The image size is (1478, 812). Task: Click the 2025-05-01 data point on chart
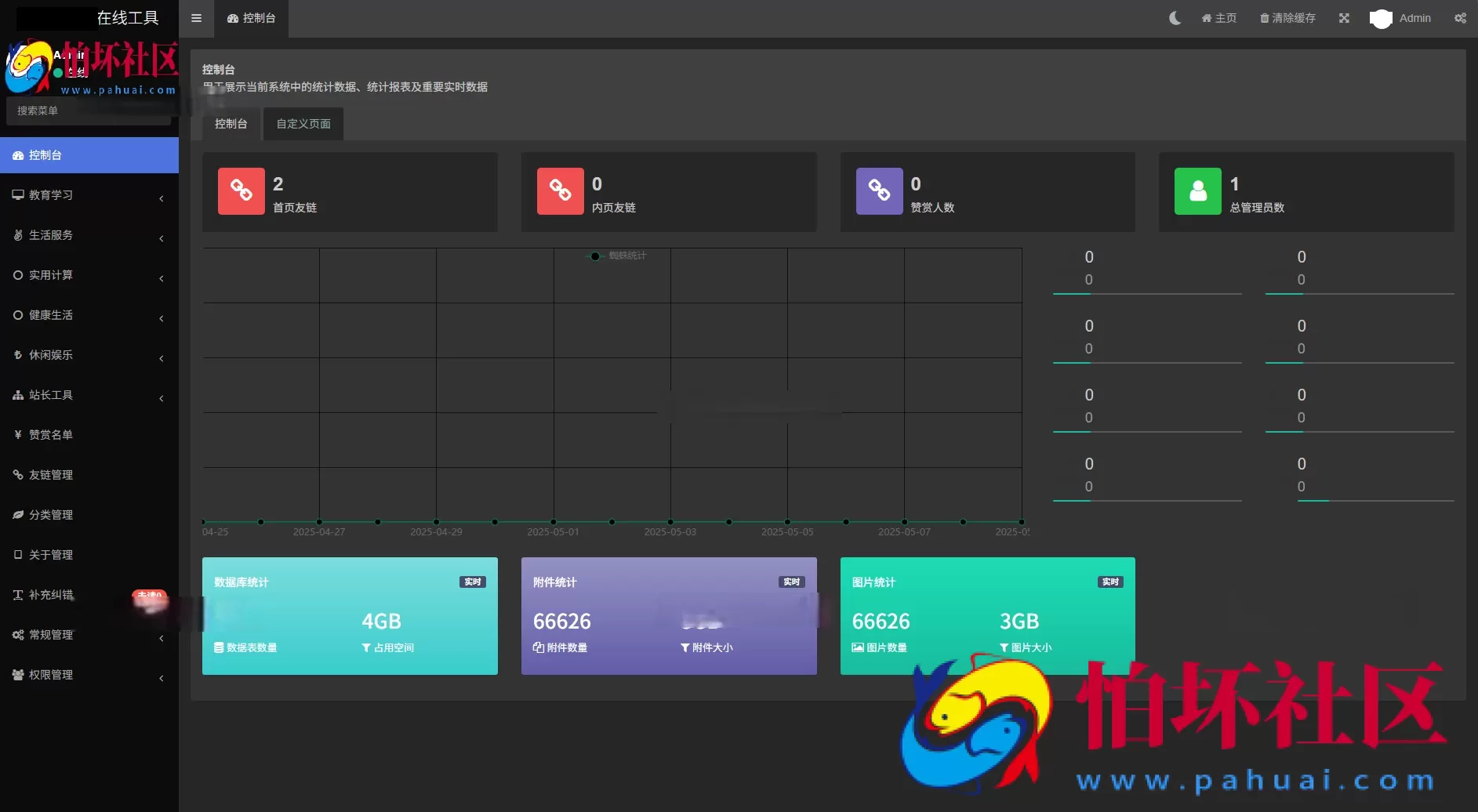point(554,521)
